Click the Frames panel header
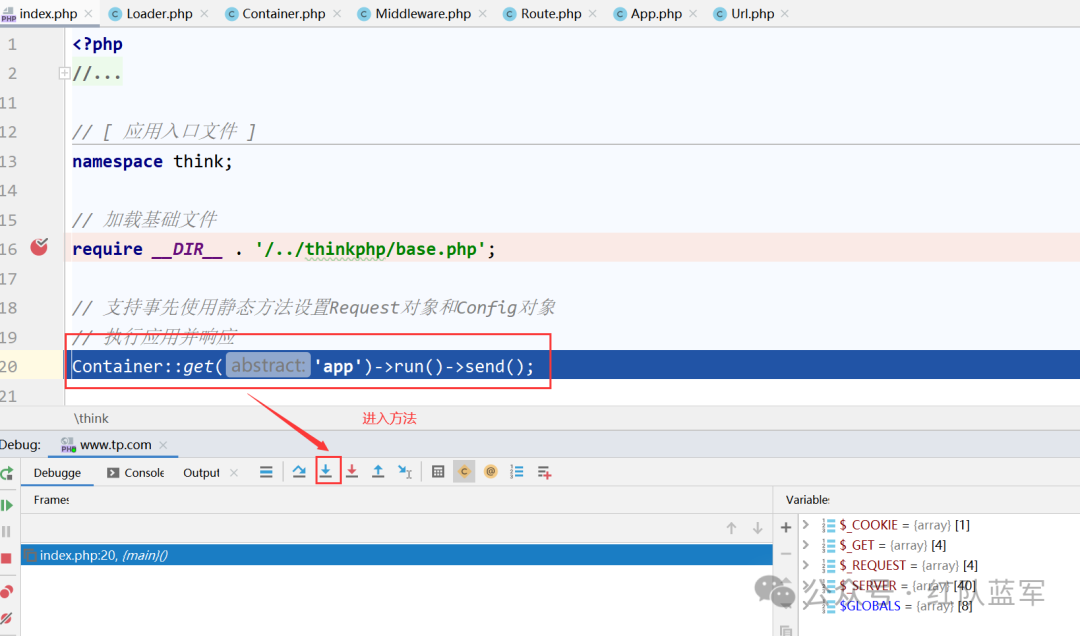The width and height of the screenshot is (1080, 636). tap(52, 500)
